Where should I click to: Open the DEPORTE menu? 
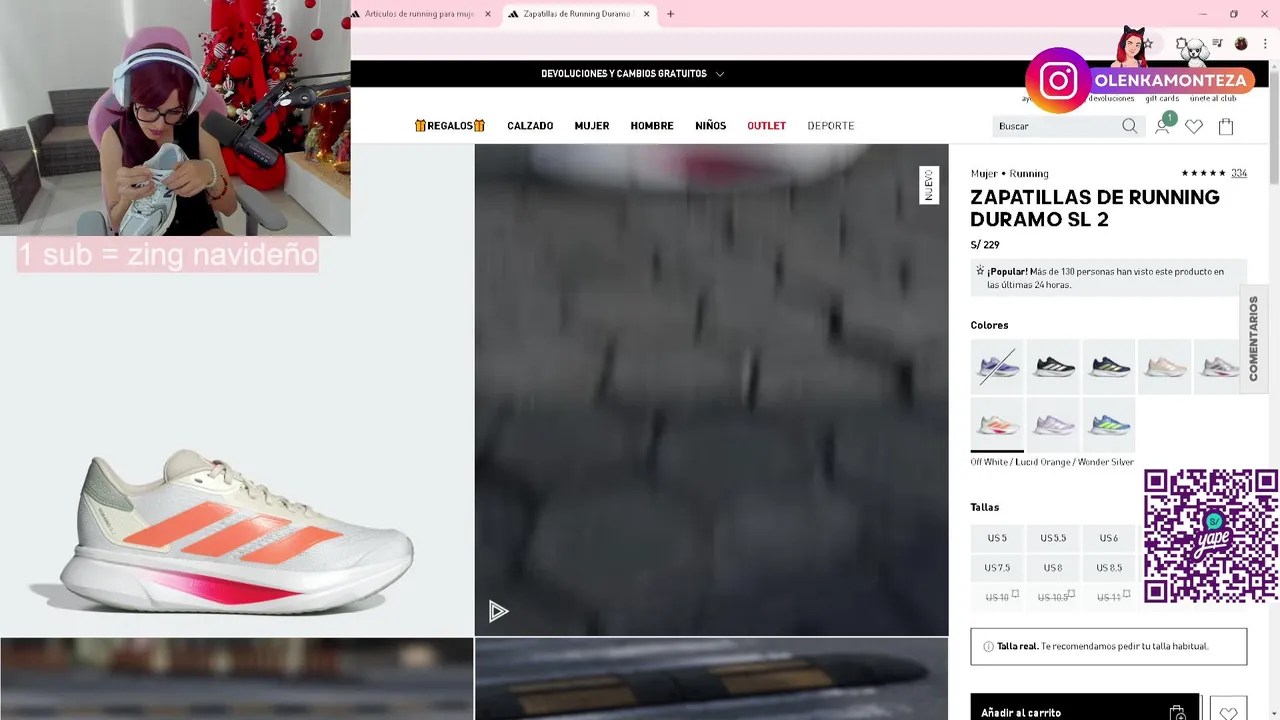click(x=831, y=126)
